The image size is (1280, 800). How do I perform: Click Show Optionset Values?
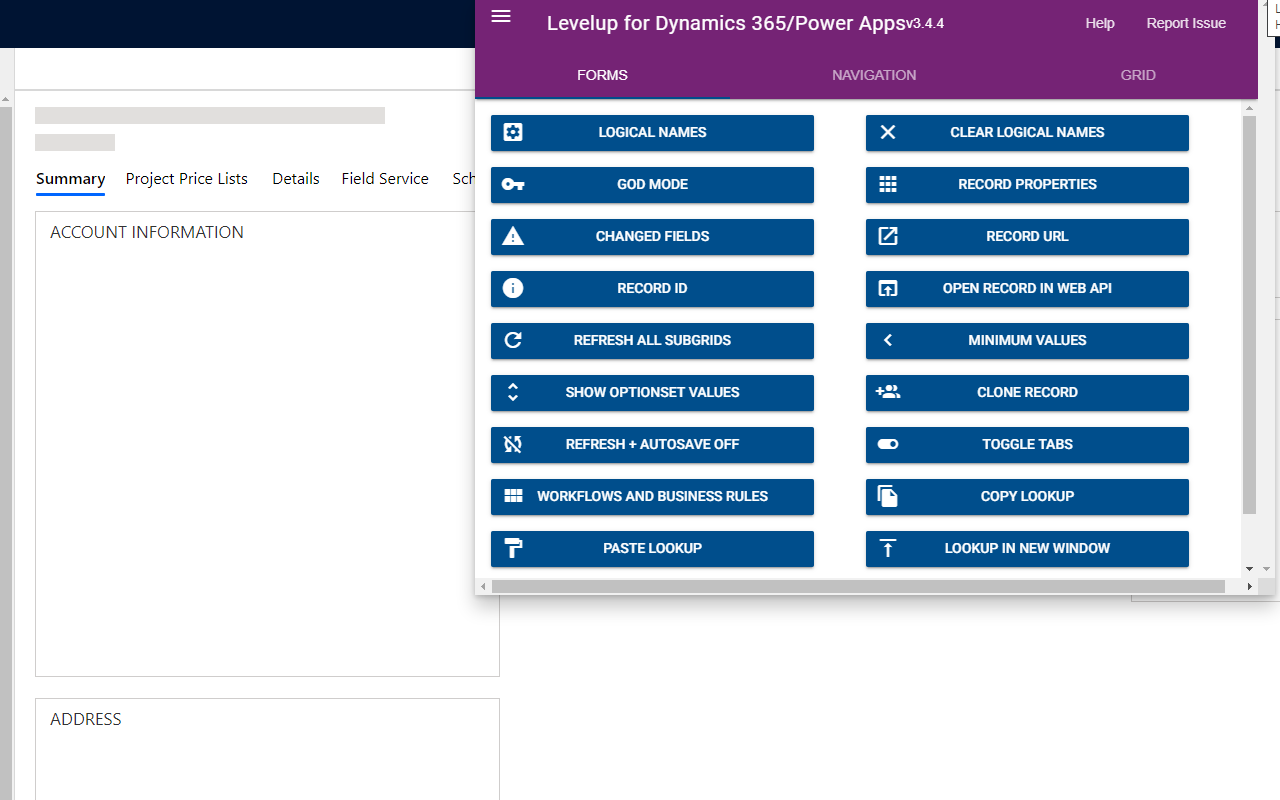(652, 393)
